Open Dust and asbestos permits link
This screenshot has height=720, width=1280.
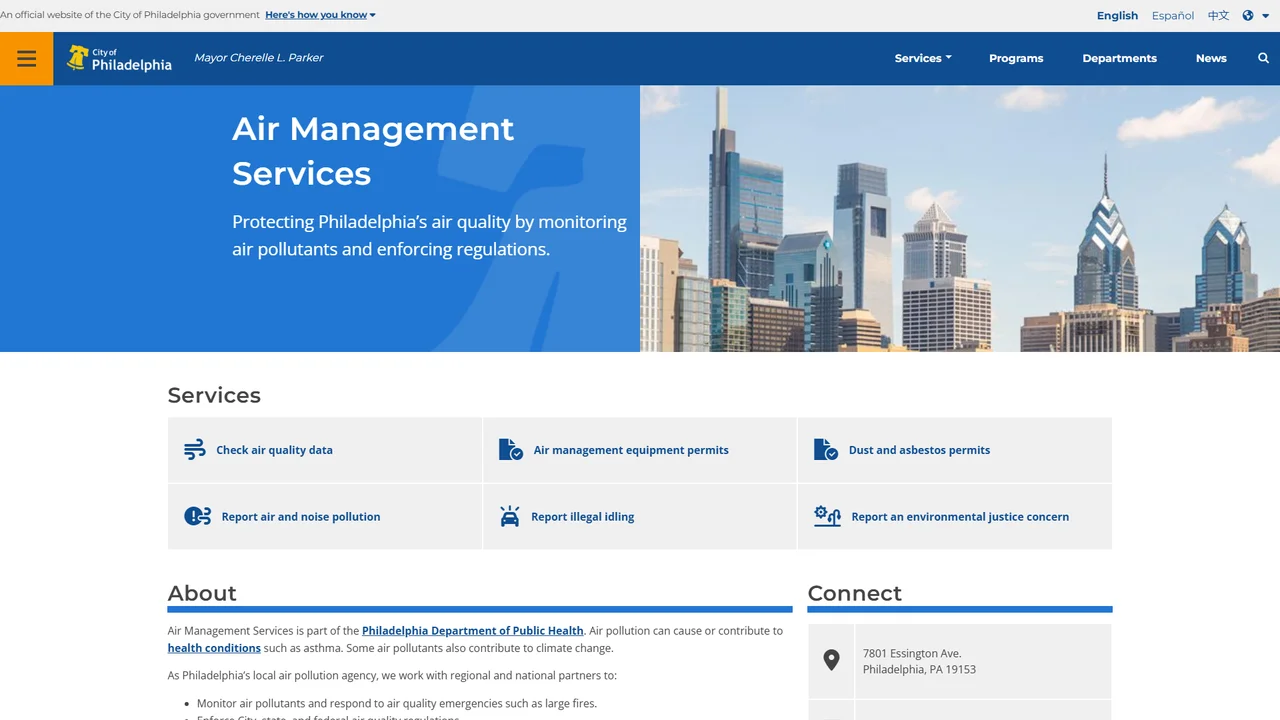[919, 450]
